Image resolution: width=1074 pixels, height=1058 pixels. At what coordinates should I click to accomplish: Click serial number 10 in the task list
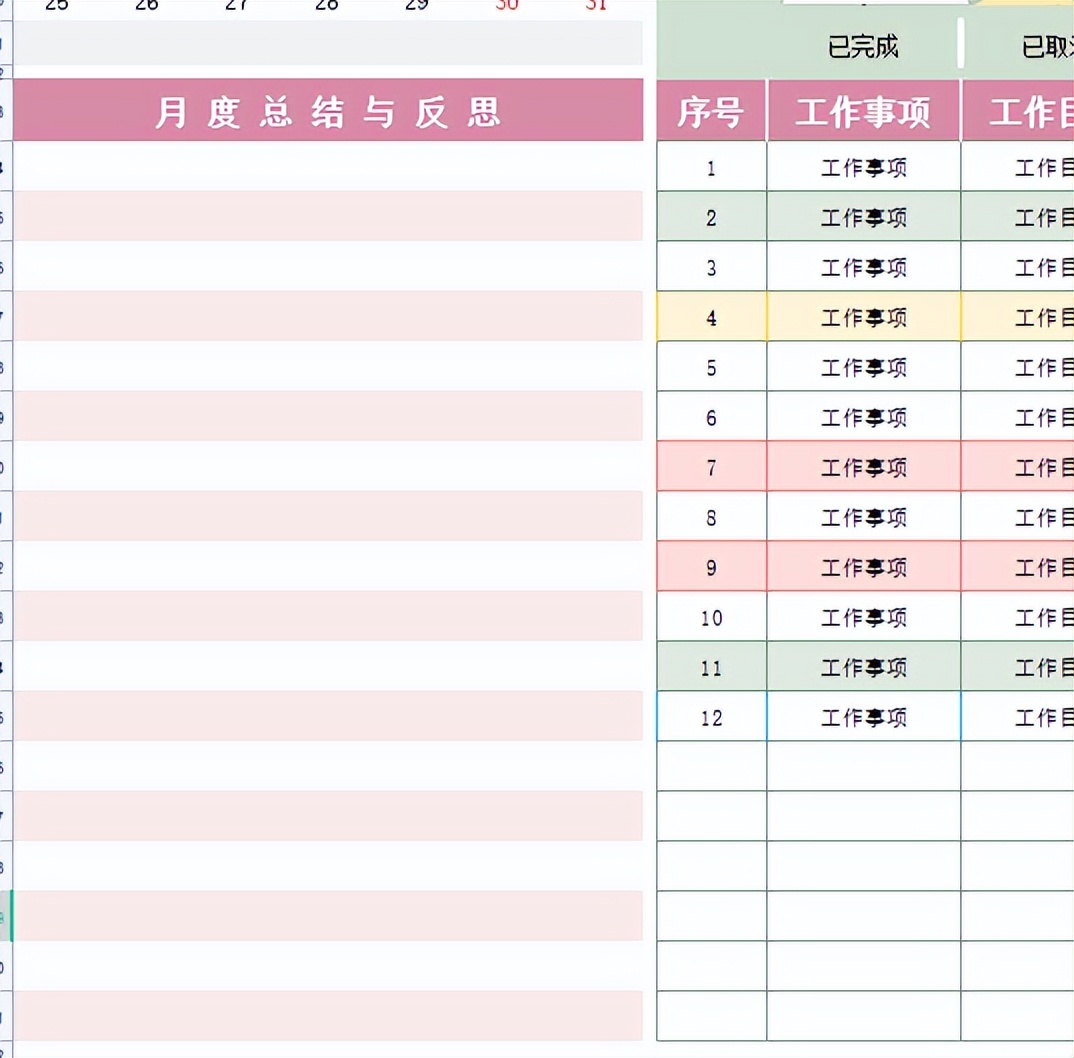click(x=710, y=617)
